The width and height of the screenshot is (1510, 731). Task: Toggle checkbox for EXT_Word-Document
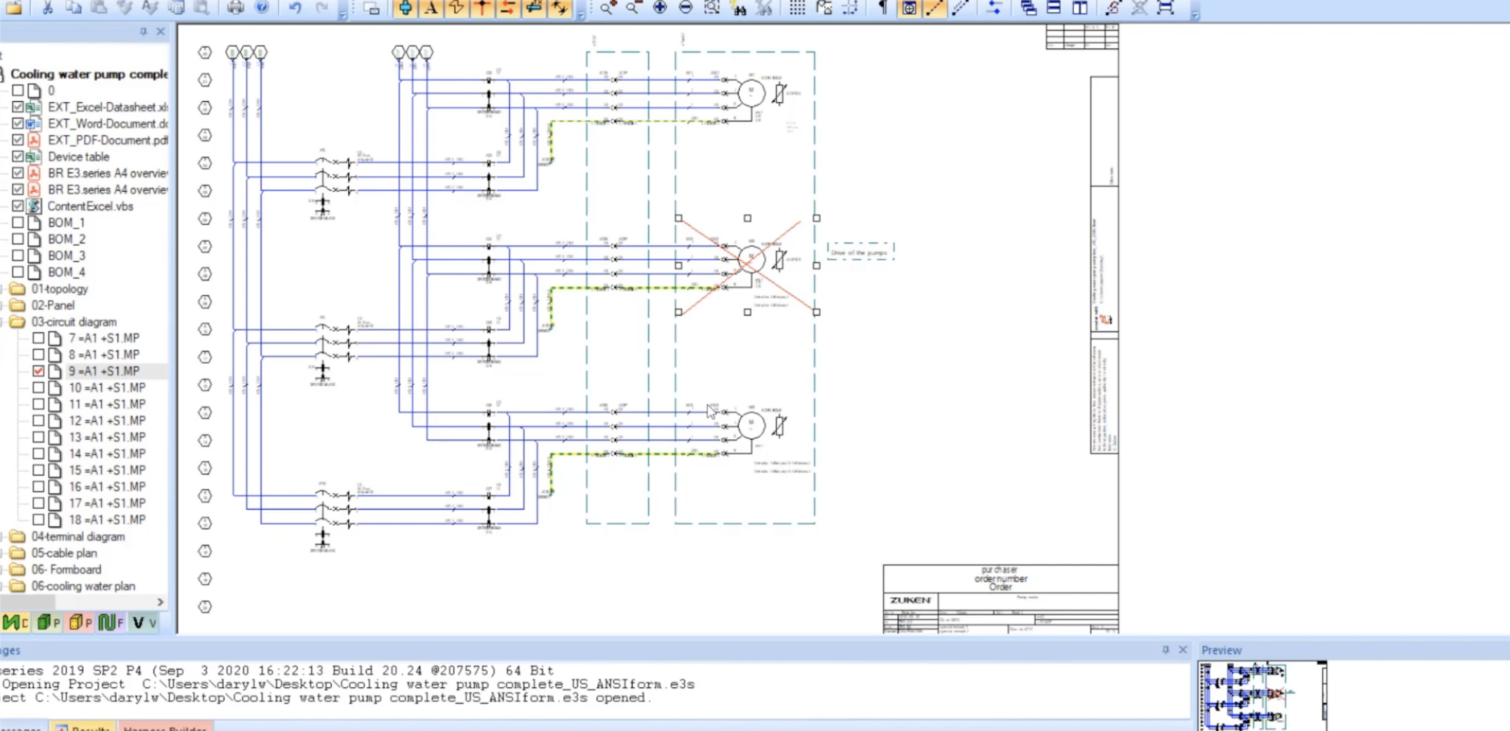[x=18, y=124]
